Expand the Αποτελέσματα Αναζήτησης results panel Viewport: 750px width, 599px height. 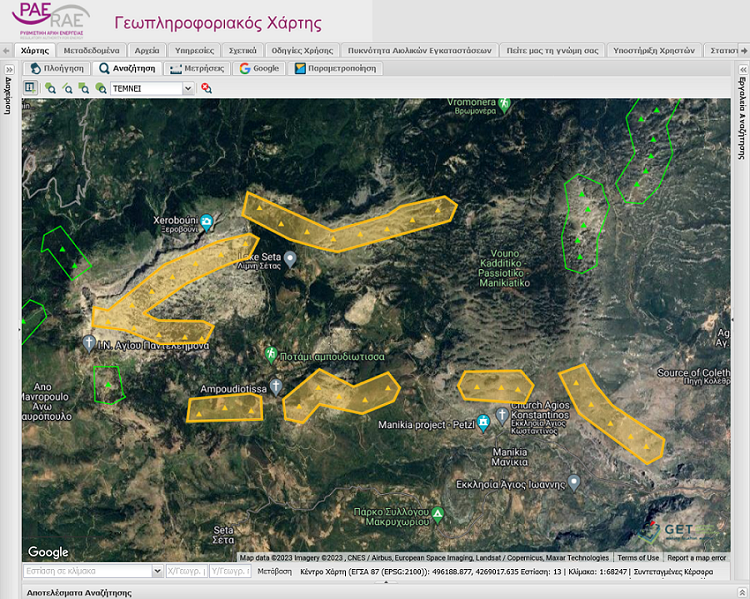coord(742,592)
